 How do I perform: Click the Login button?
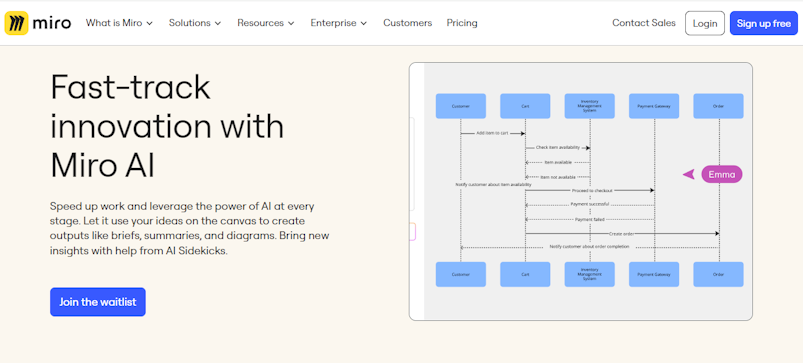click(705, 24)
